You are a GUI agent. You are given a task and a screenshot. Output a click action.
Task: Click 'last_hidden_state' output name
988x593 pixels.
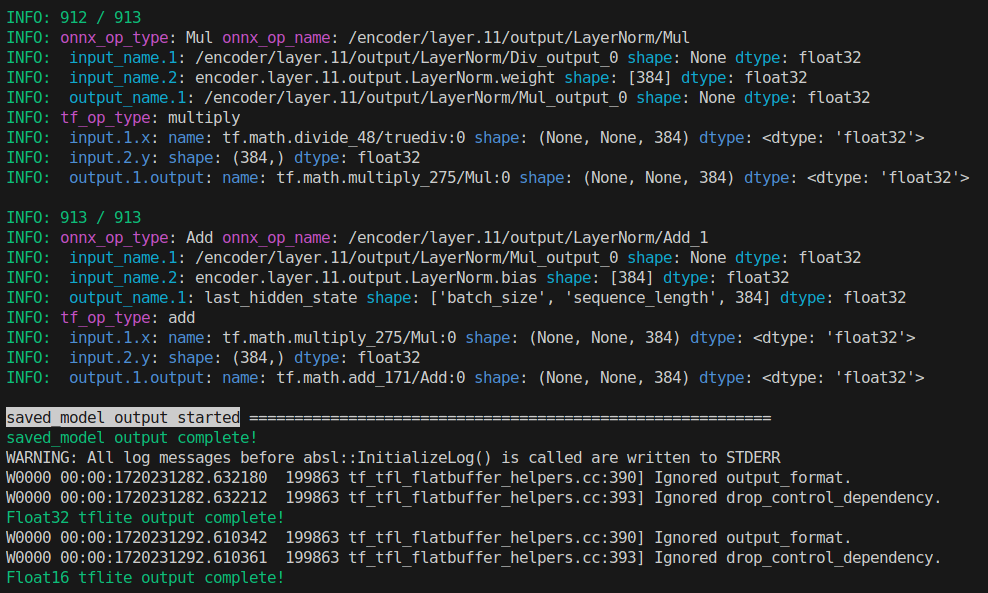(281, 297)
